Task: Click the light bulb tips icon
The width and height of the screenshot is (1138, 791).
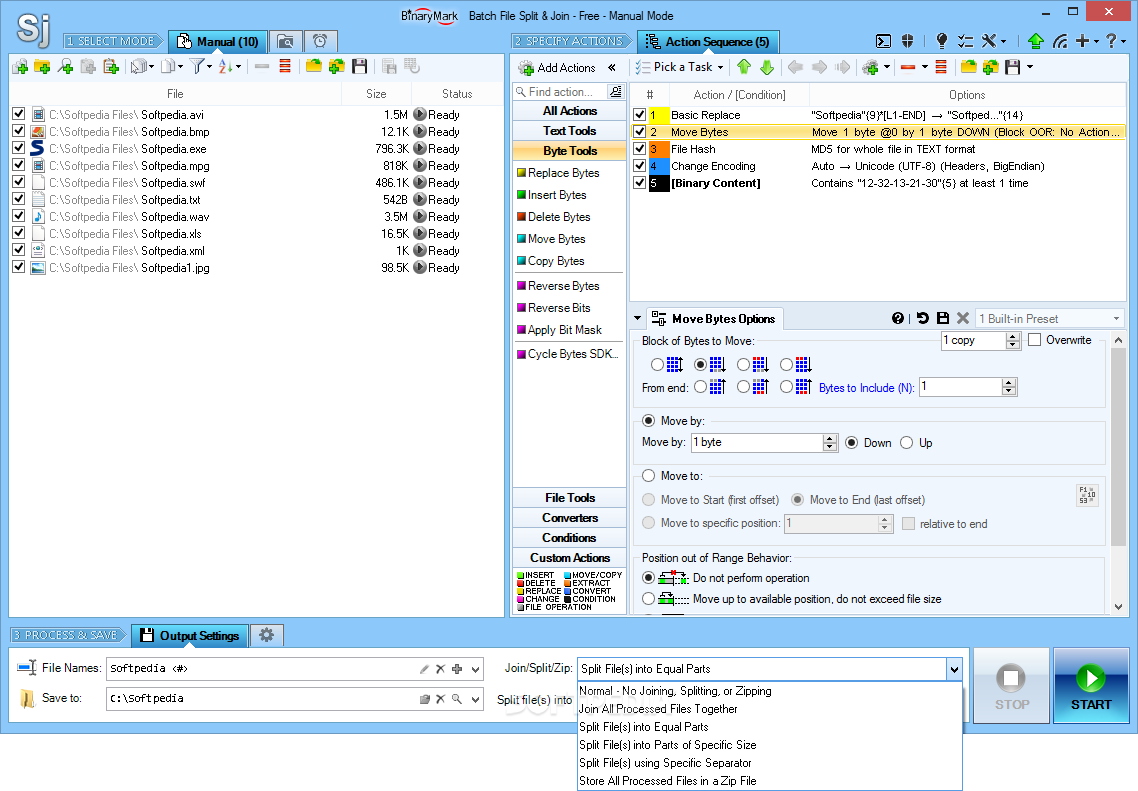Action: tap(941, 41)
